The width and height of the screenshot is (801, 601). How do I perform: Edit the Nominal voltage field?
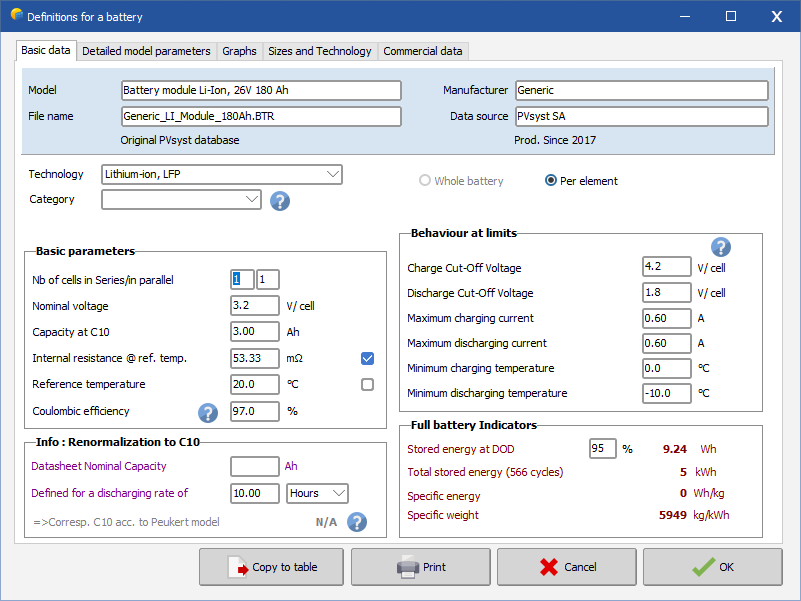pos(255,306)
